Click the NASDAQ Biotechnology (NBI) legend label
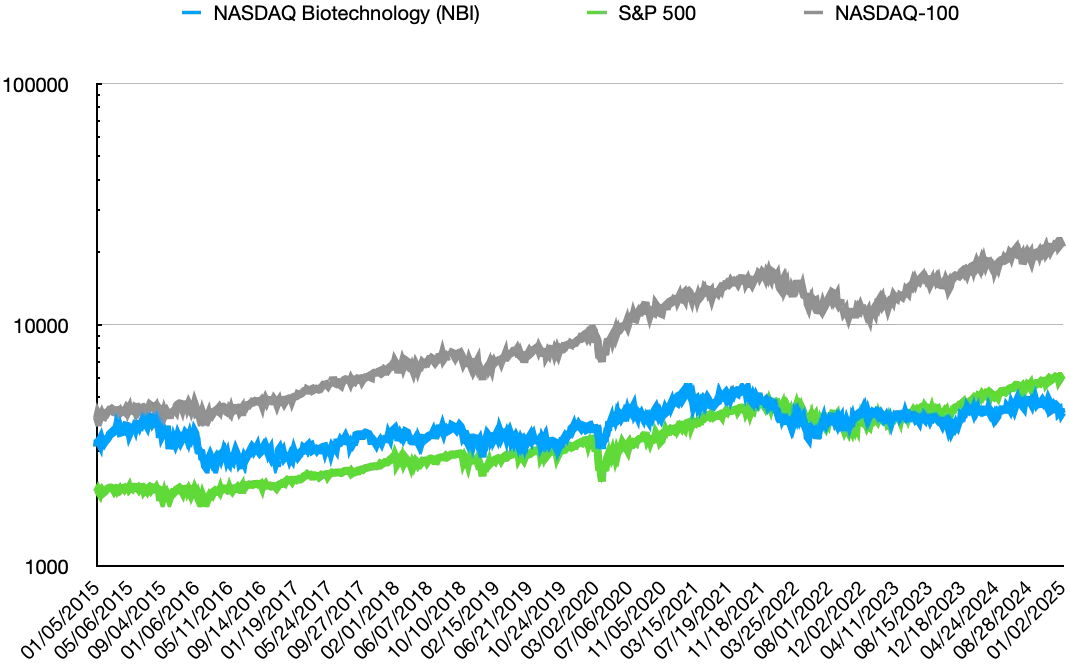This screenshot has height=664, width=1070. click(347, 13)
